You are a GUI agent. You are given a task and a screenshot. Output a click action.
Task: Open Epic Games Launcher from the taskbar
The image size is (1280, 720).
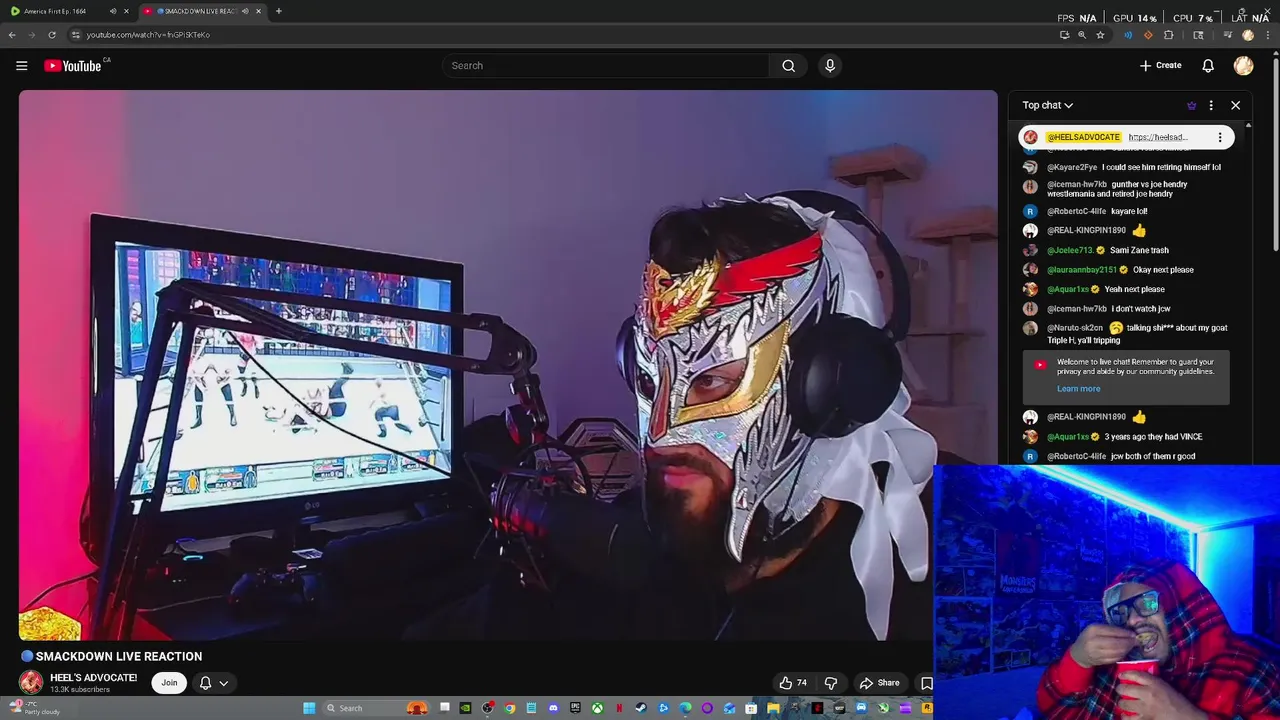click(575, 708)
